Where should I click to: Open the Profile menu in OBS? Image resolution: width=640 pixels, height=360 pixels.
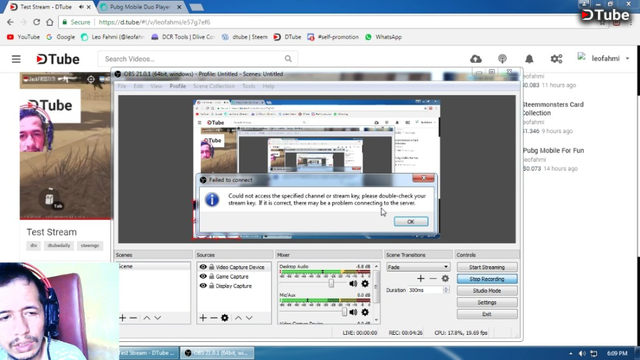click(x=178, y=86)
